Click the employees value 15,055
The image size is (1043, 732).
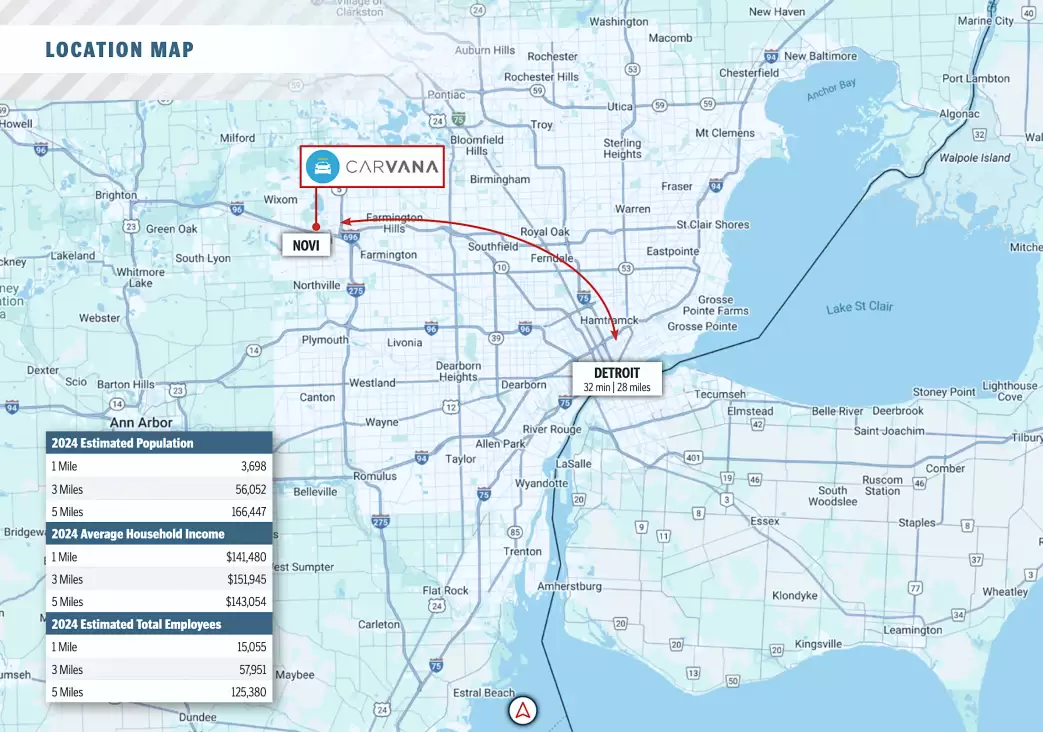click(x=251, y=647)
